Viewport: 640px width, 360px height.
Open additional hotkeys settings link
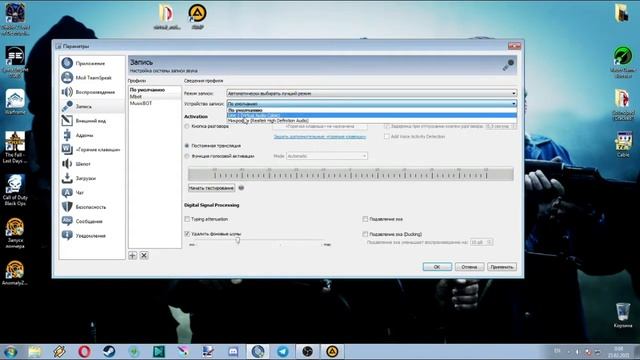320,137
